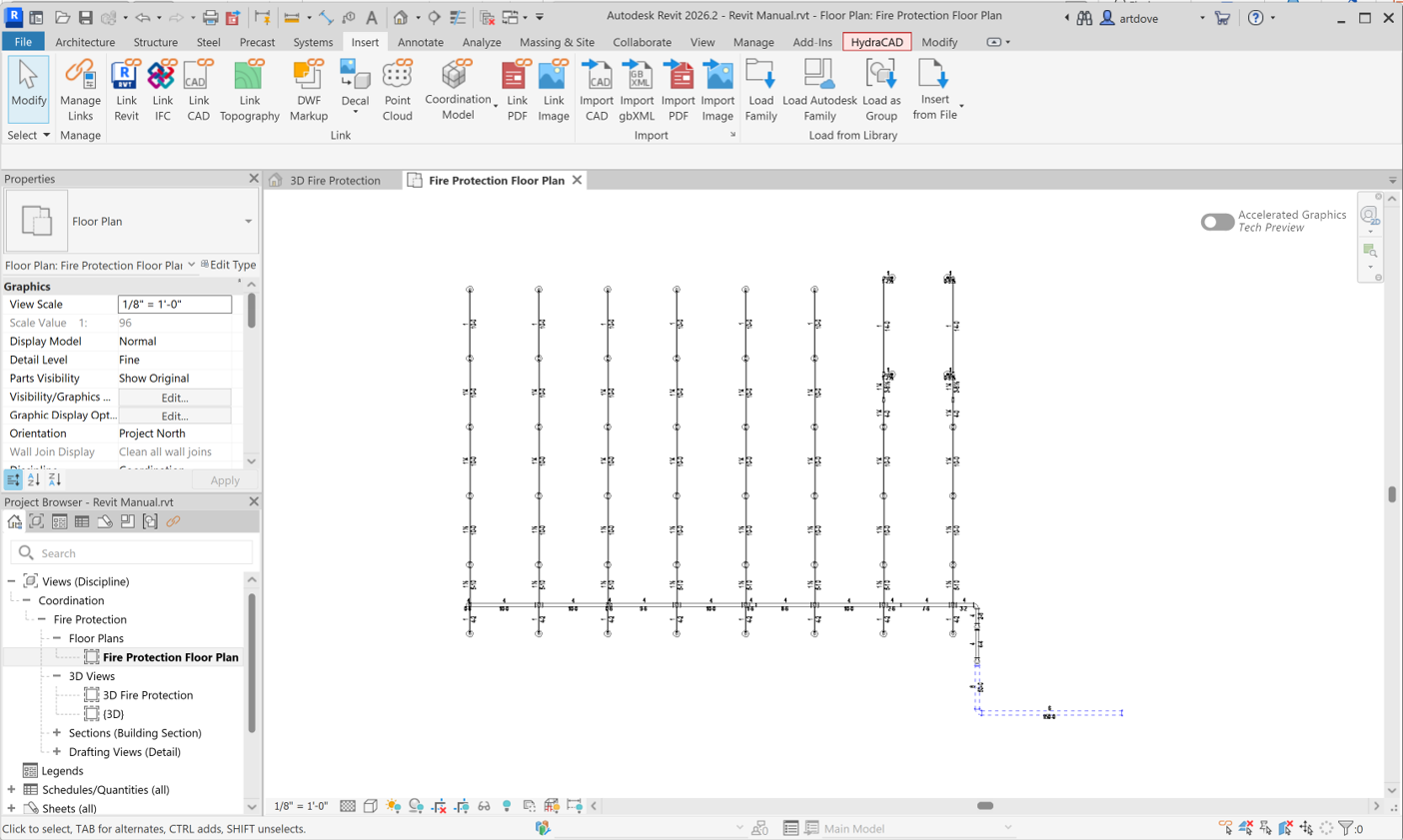Expand the Select panel dropdown
Viewport: 1403px width, 840px height.
click(x=28, y=135)
